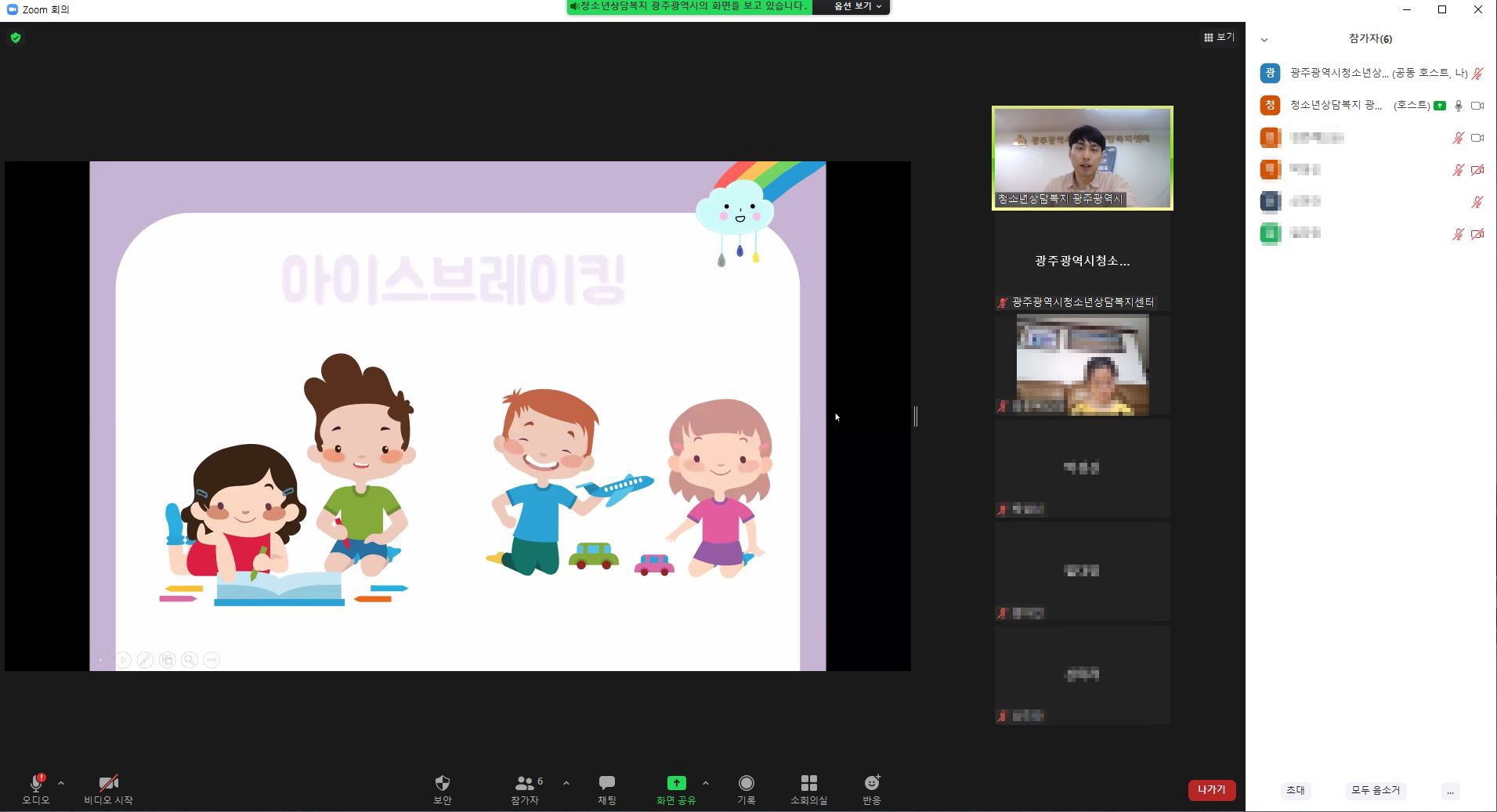Open the Participants (참가자) panel icon
This screenshot has height=812, width=1497.
pyautogui.click(x=524, y=783)
